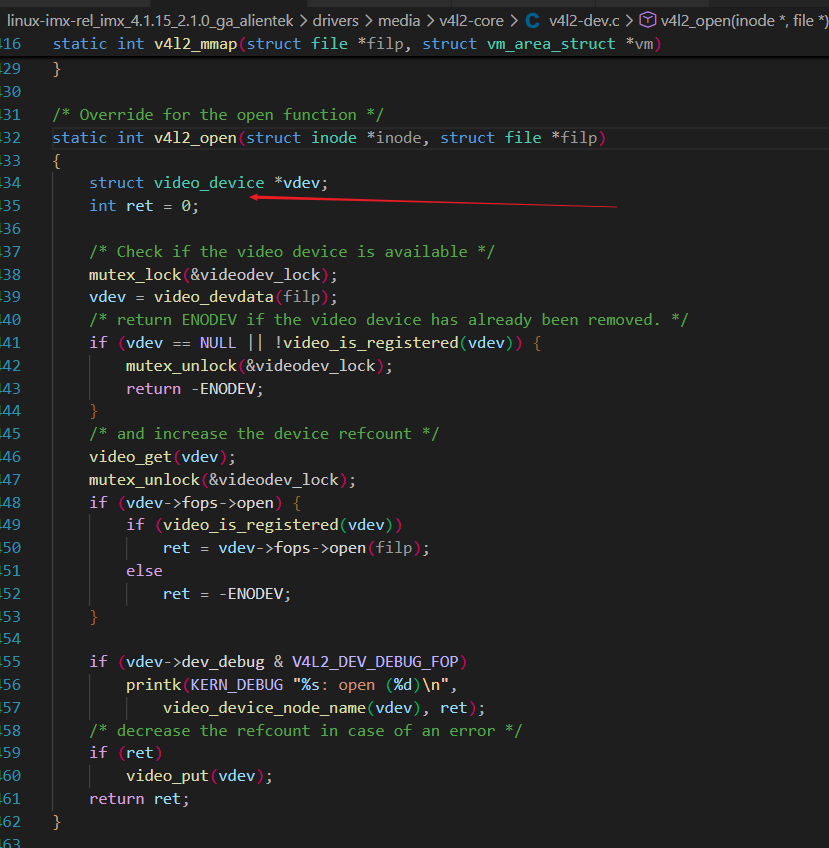Click the 'Check if the video device is available' comment

pyautogui.click(x=292, y=252)
